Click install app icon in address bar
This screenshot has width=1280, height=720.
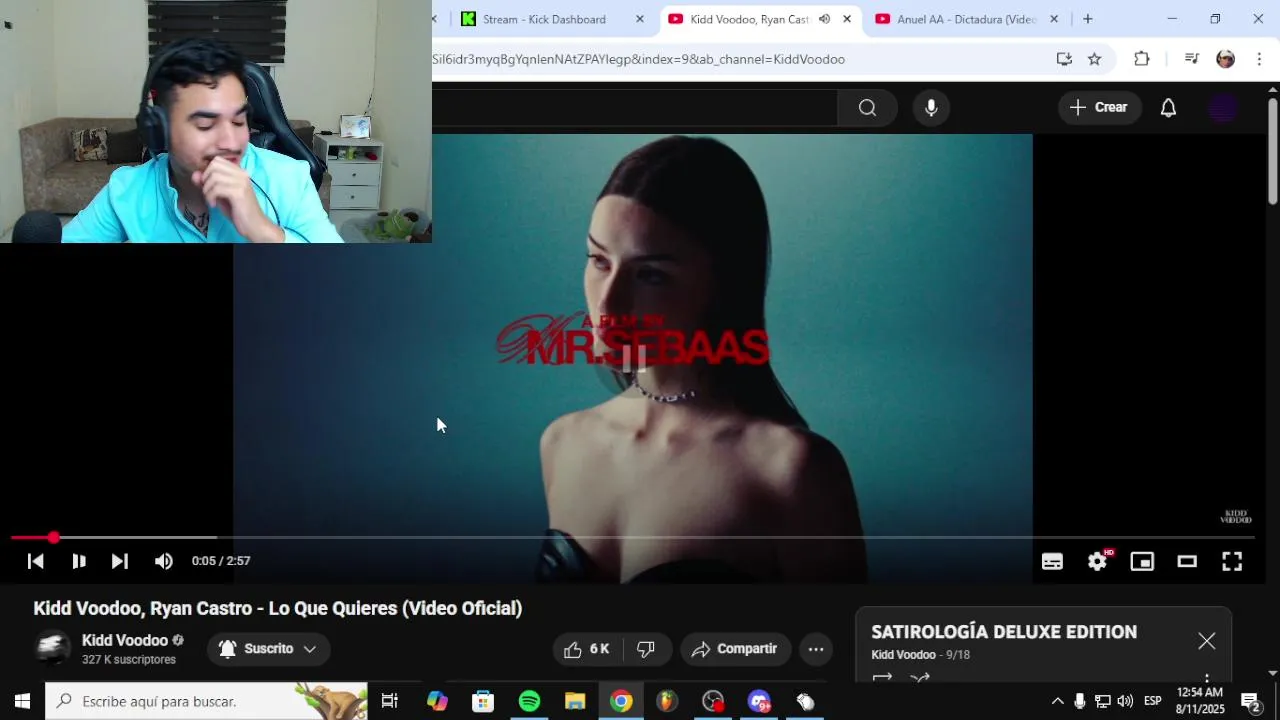(1064, 59)
